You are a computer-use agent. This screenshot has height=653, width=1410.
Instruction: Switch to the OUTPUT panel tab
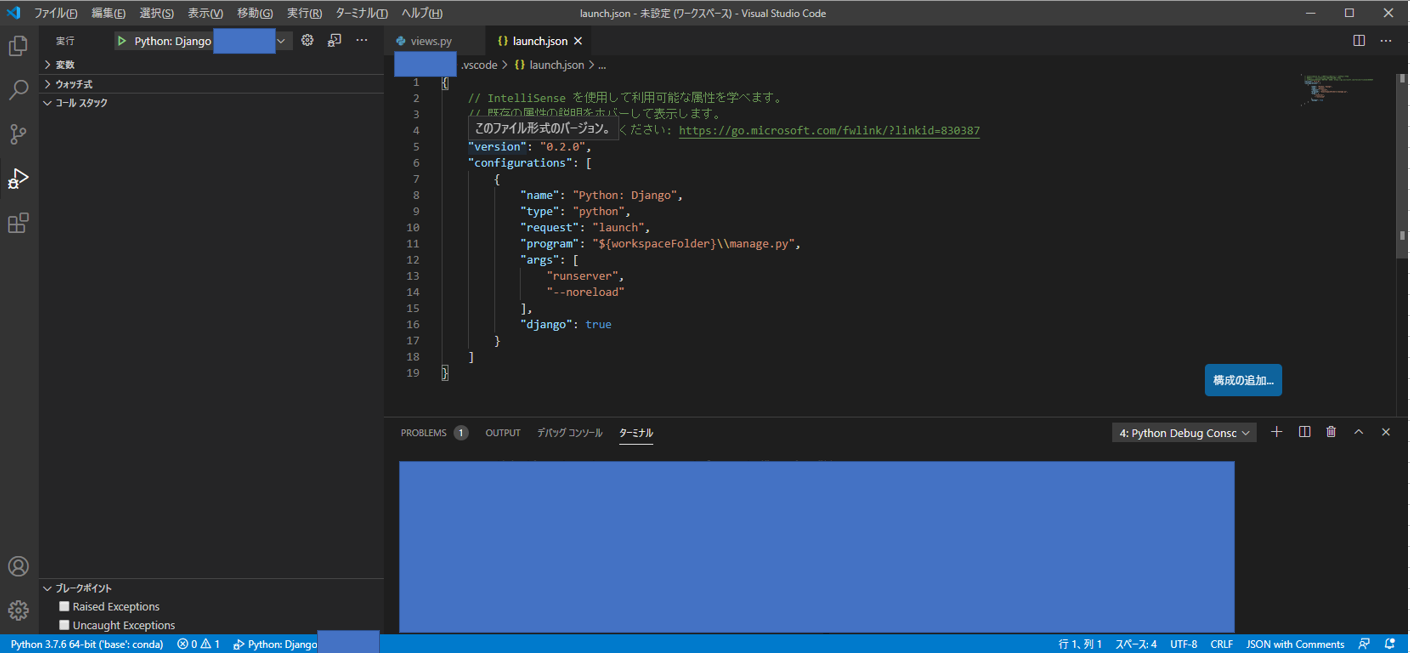click(x=503, y=433)
